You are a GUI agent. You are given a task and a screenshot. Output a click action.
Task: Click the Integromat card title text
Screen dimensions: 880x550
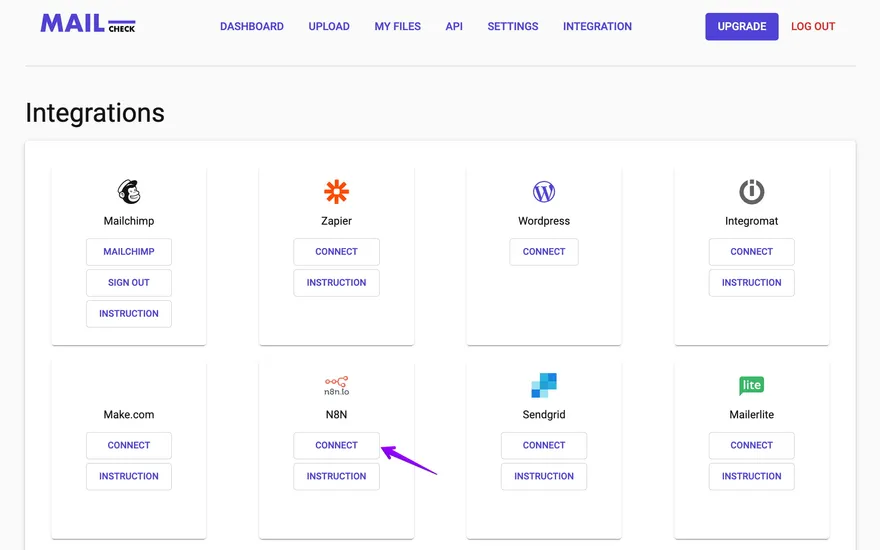click(751, 221)
